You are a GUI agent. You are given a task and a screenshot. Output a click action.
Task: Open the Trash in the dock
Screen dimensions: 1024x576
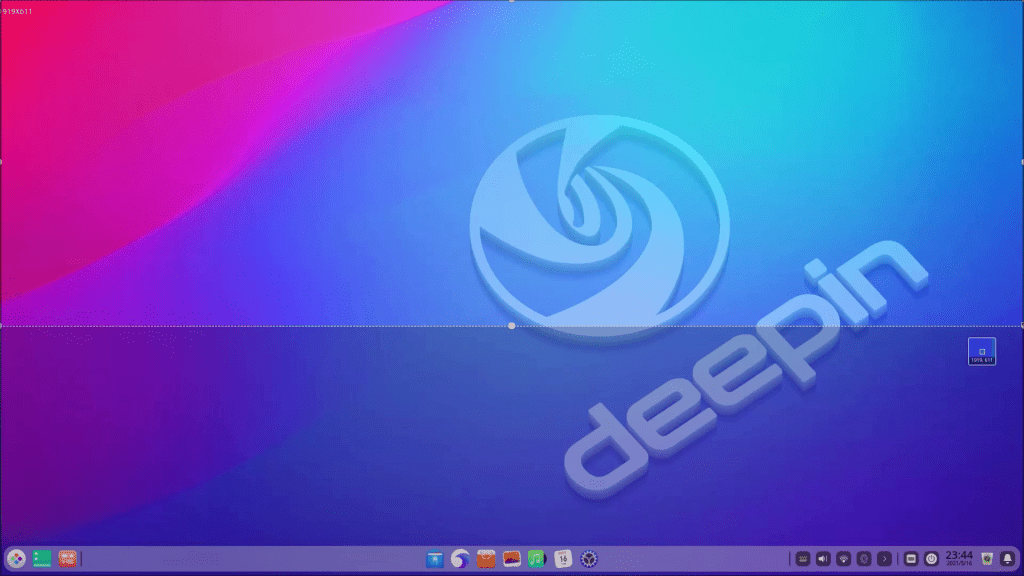(x=987, y=559)
